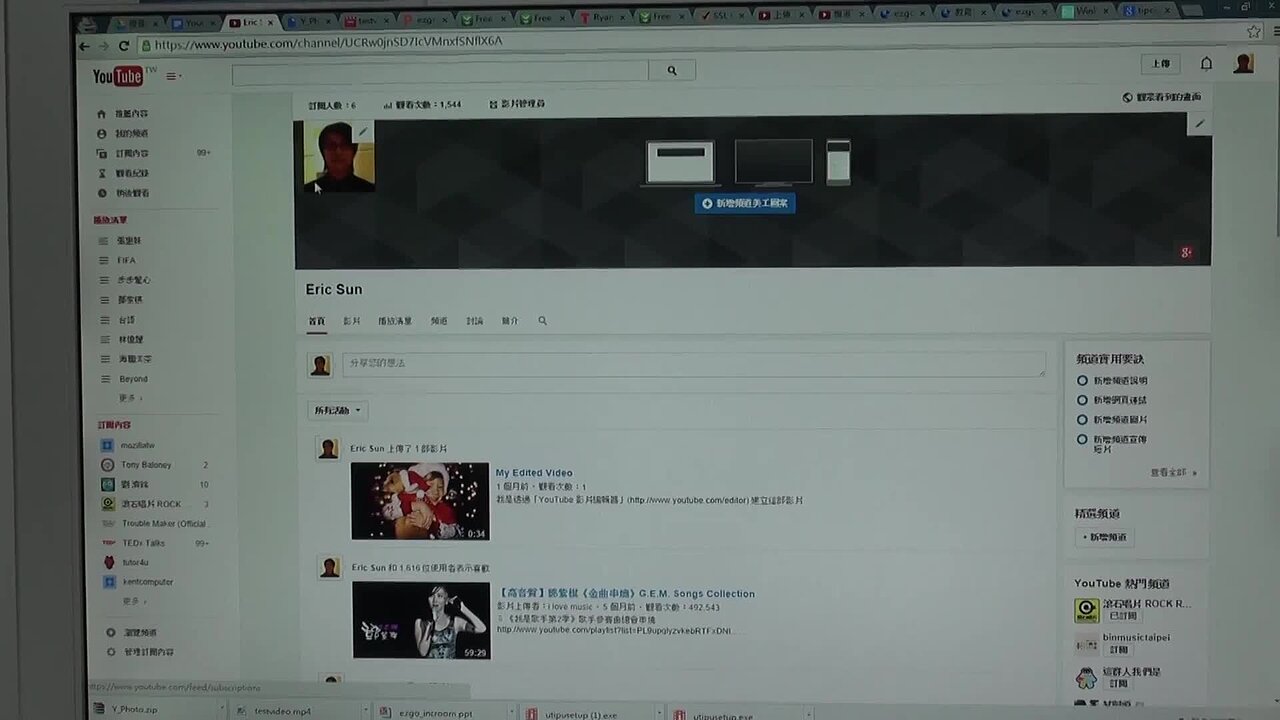Open the account avatar at top right
The width and height of the screenshot is (1280, 720).
click(x=1243, y=63)
